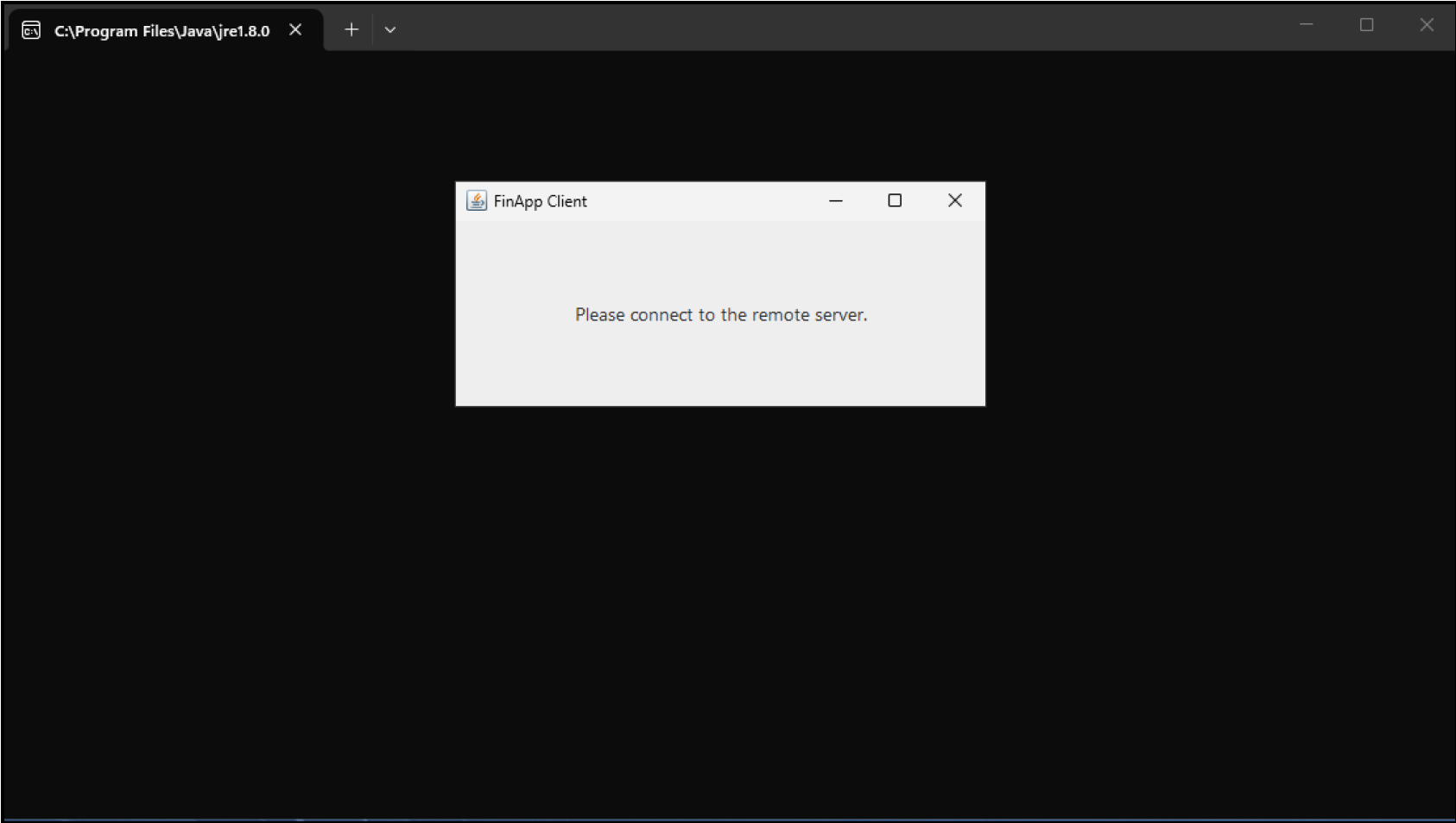Minimize the FinApp Client window

click(x=835, y=201)
